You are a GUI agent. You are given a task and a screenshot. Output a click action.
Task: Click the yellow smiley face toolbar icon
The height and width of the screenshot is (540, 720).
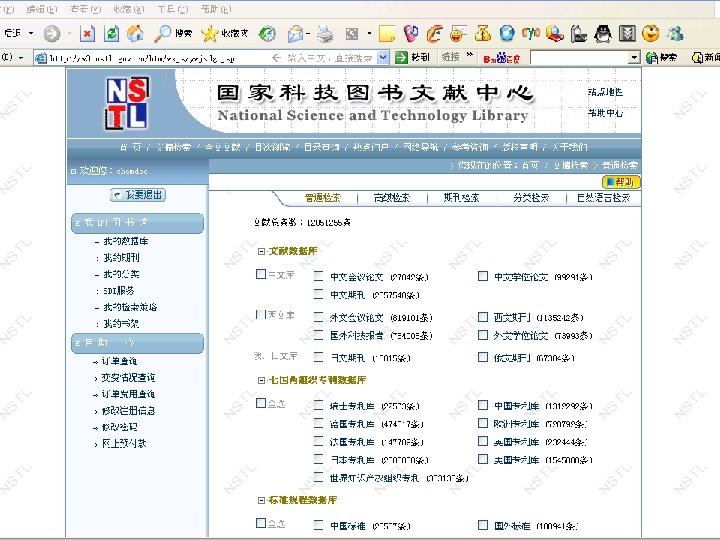click(x=651, y=33)
